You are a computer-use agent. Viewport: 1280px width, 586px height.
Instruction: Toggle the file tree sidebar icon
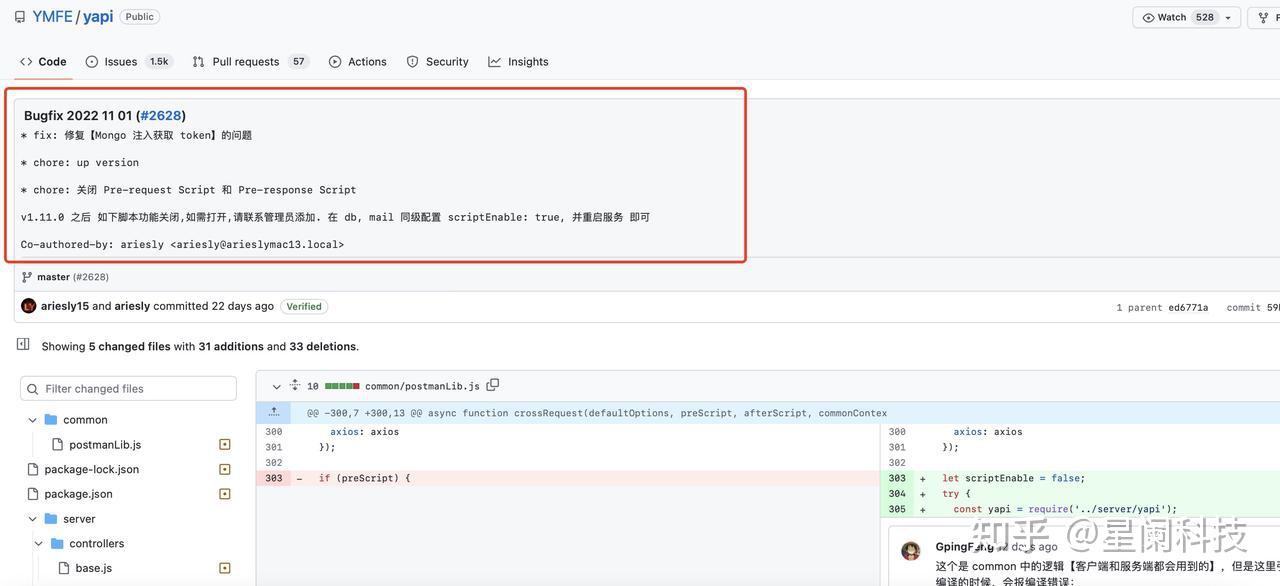click(x=23, y=344)
